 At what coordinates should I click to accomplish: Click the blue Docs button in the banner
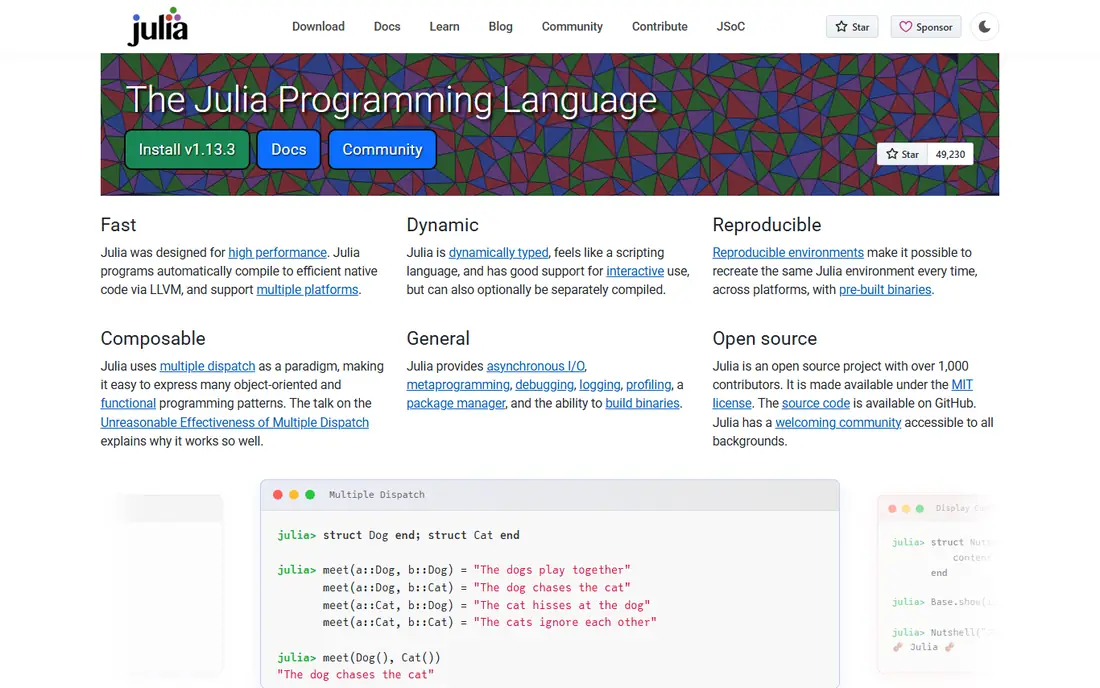(288, 149)
